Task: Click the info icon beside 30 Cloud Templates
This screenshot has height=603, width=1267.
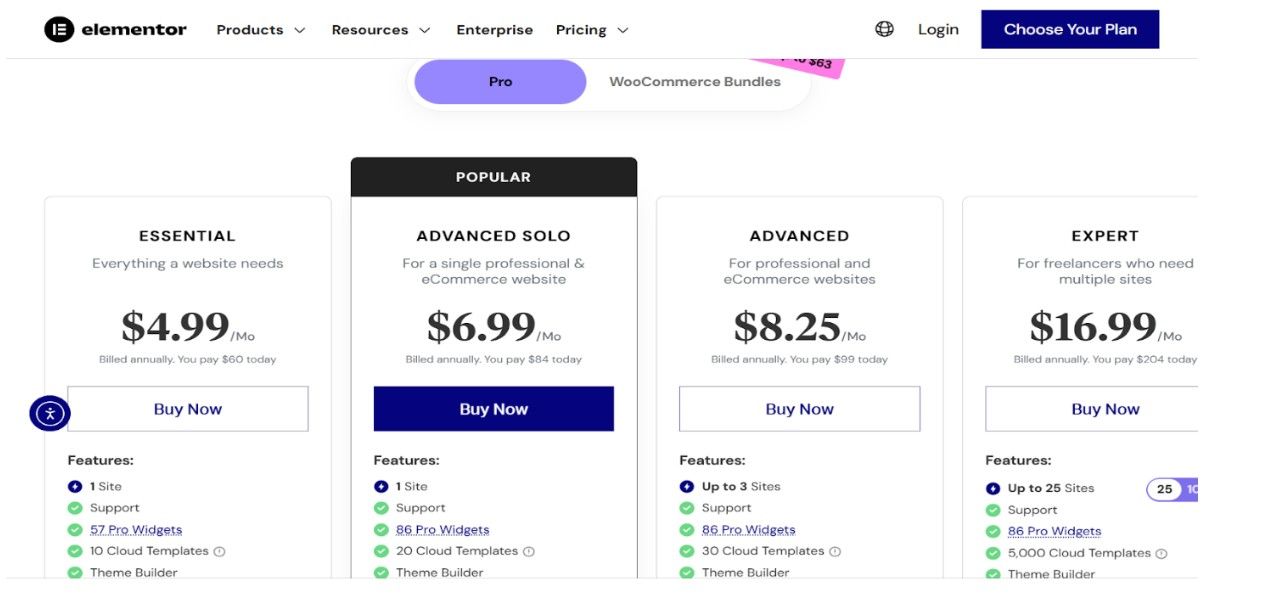Action: 837,550
